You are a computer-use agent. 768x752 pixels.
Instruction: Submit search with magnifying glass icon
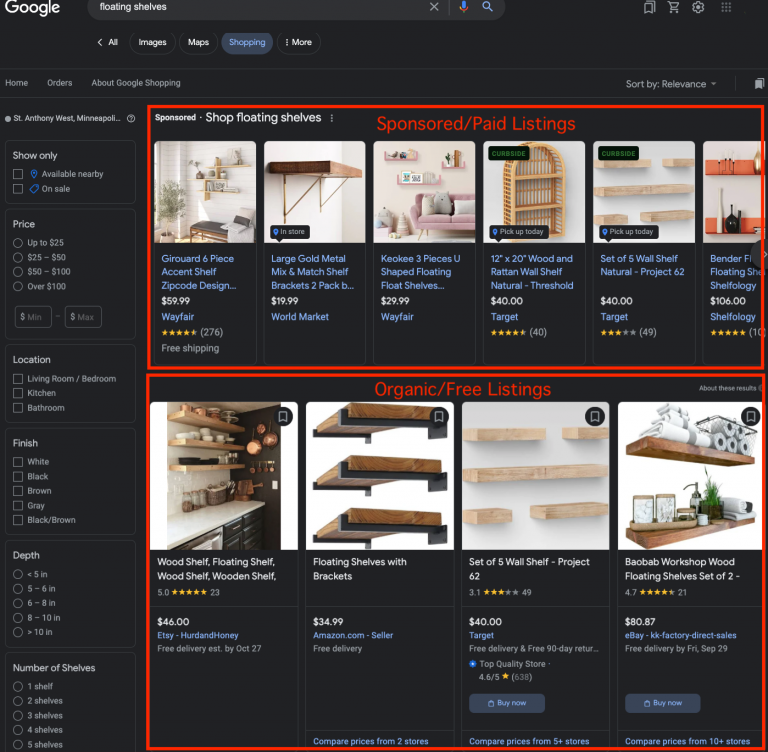(487, 7)
